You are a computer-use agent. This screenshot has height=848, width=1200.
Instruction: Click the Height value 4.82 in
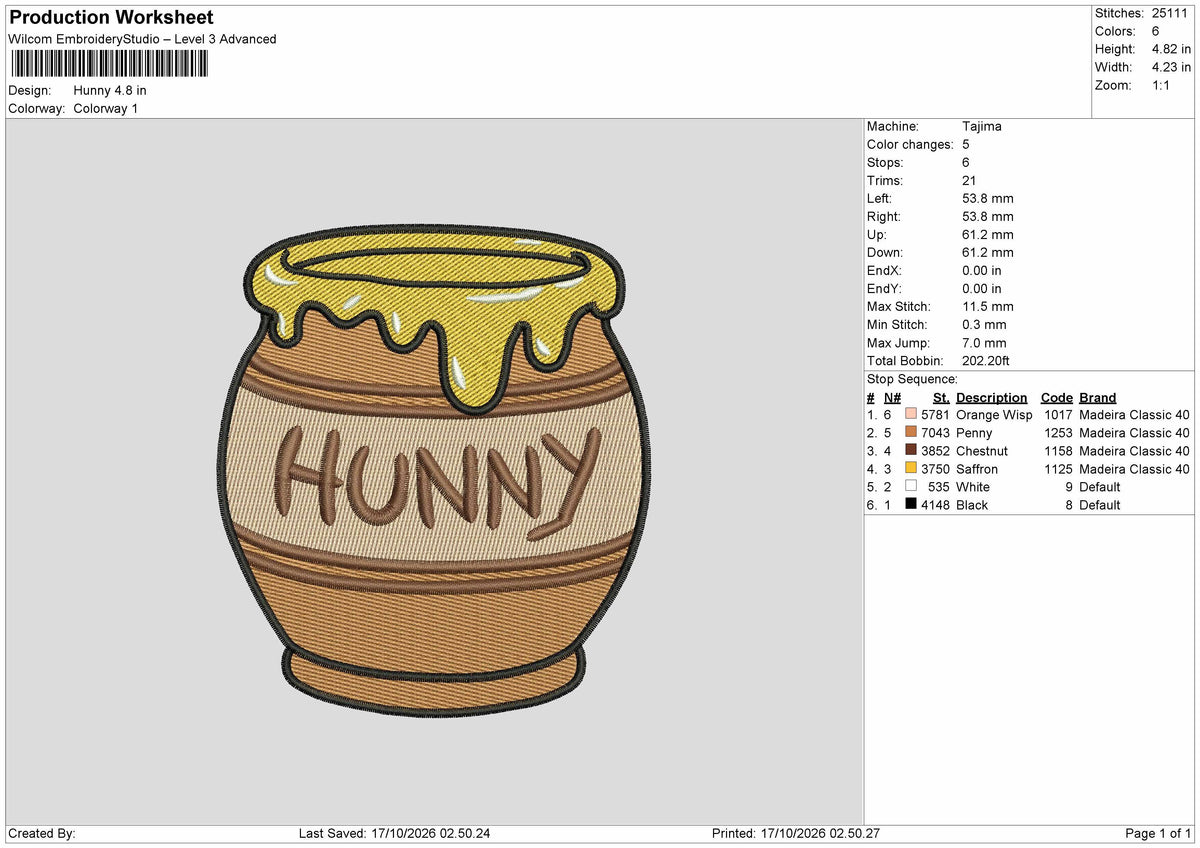[1172, 49]
